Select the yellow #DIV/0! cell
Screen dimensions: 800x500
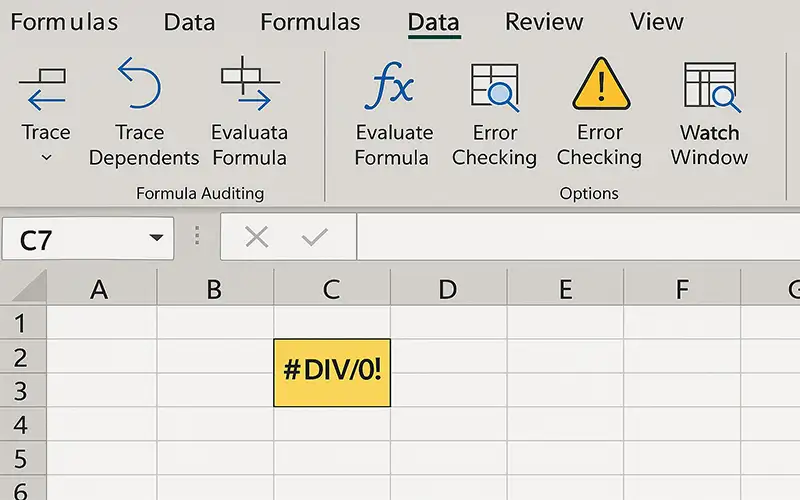332,372
